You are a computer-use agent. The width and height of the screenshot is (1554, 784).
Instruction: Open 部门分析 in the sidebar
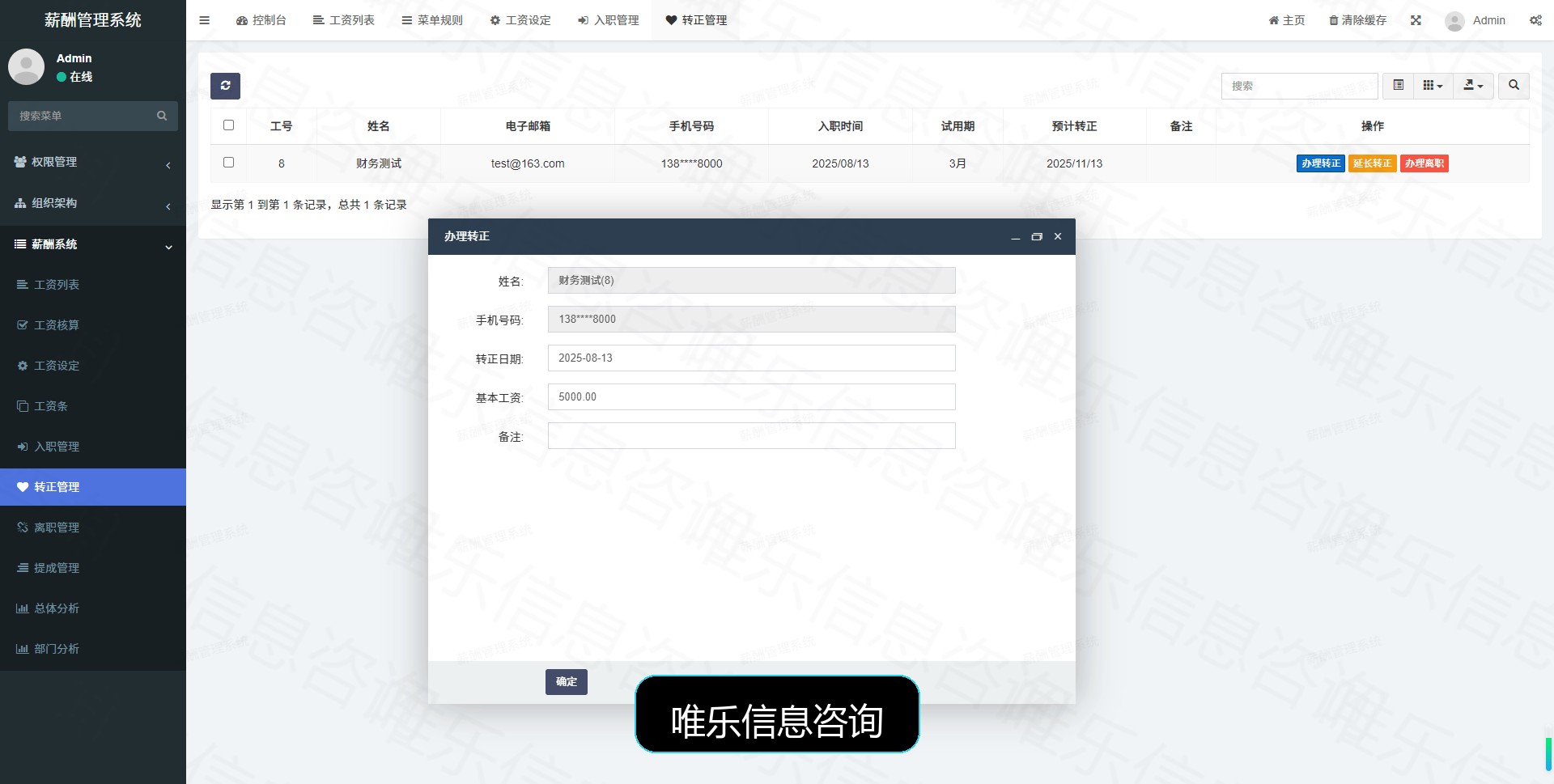[93, 649]
